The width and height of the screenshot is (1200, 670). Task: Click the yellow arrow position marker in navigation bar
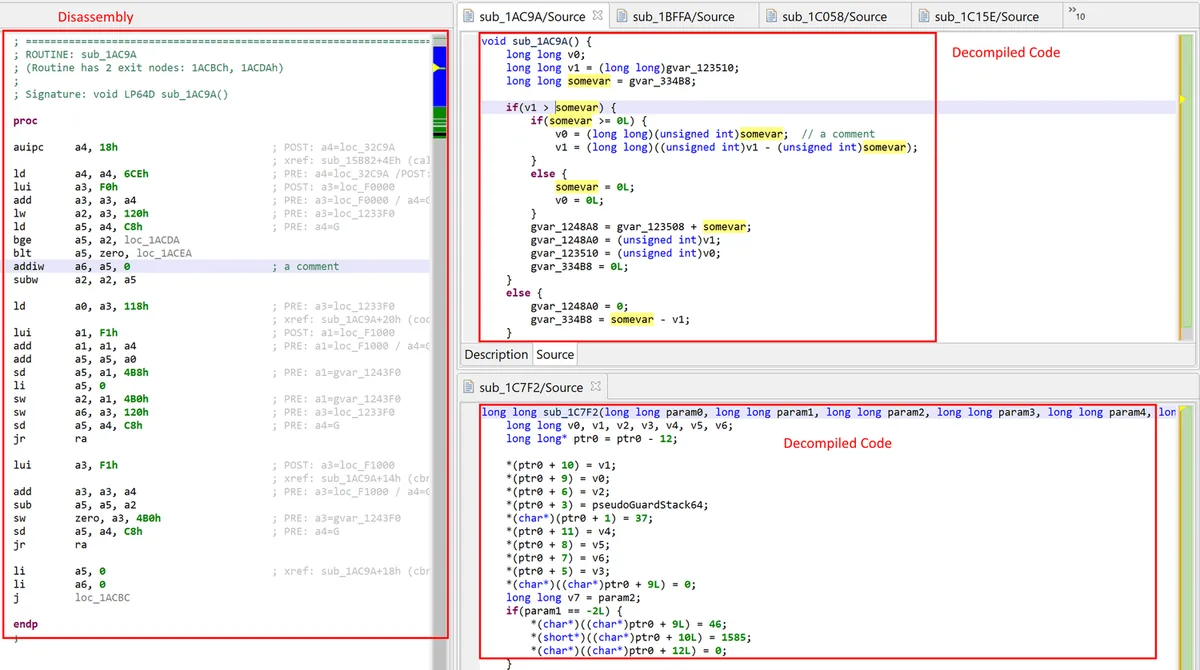pos(438,66)
